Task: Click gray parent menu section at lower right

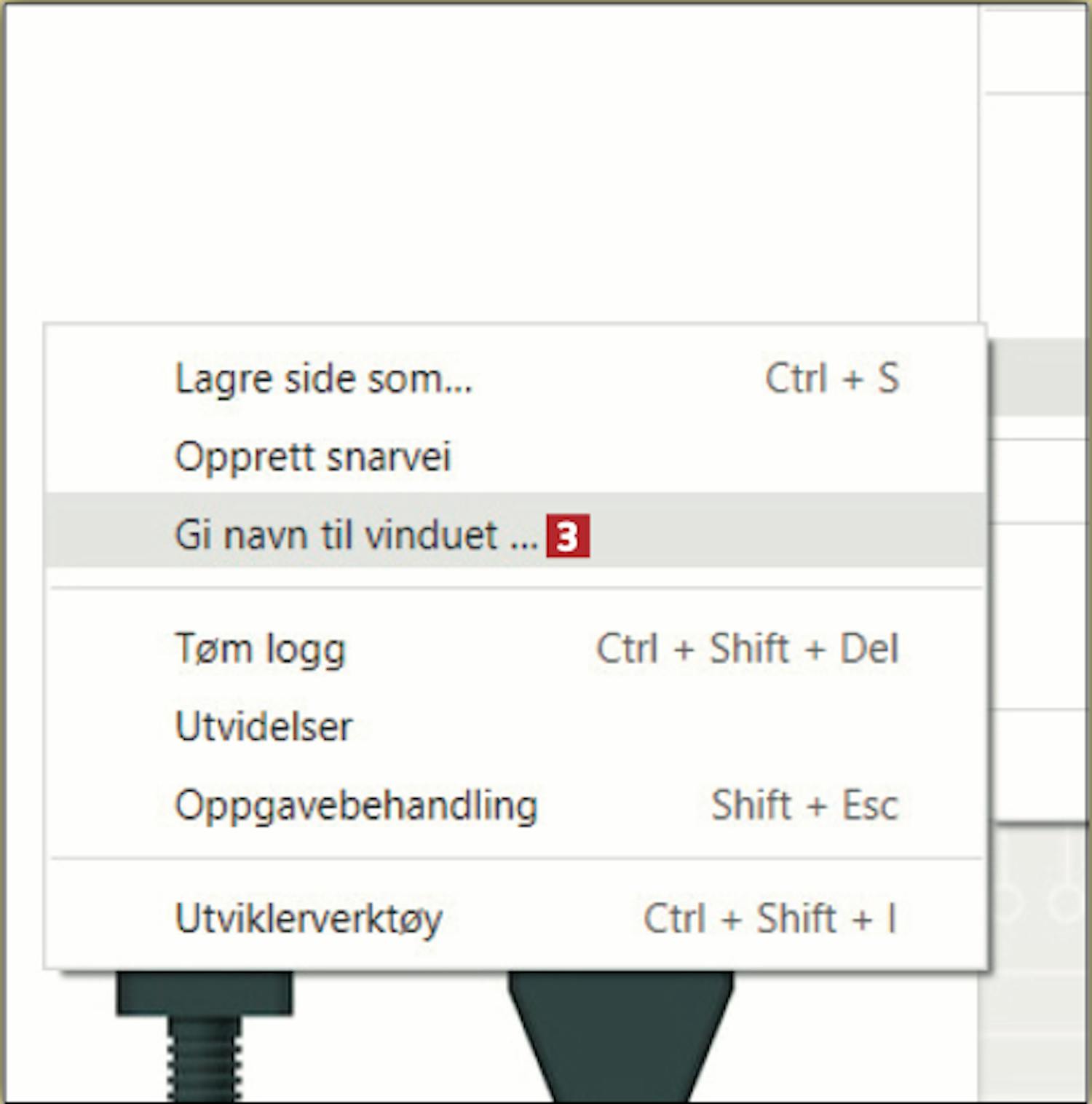Action: tap(1037, 961)
